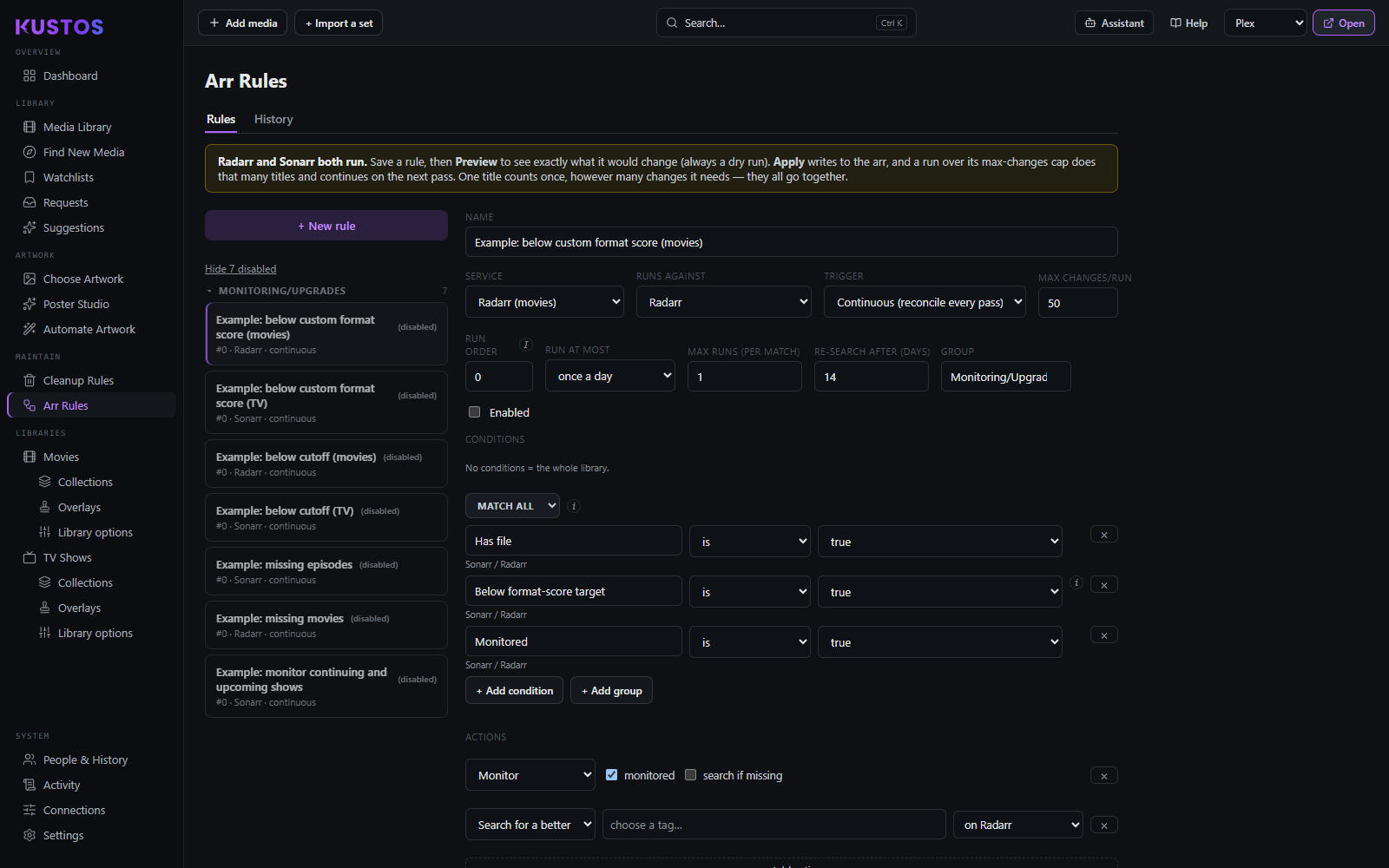
Task: Click the Find New Media compass icon
Action: [x=30, y=152]
